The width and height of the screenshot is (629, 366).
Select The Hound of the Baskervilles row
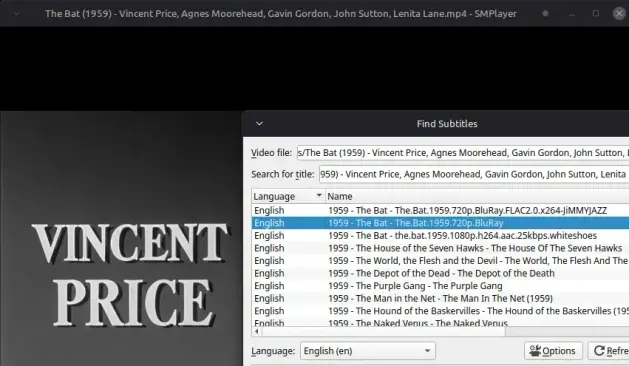point(440,311)
